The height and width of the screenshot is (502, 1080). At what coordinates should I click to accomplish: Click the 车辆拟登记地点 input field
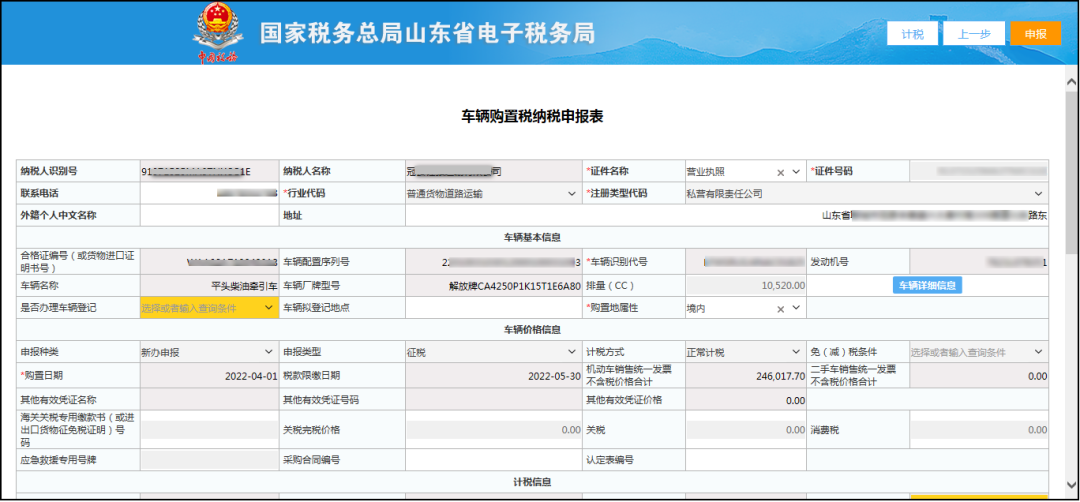(x=492, y=308)
